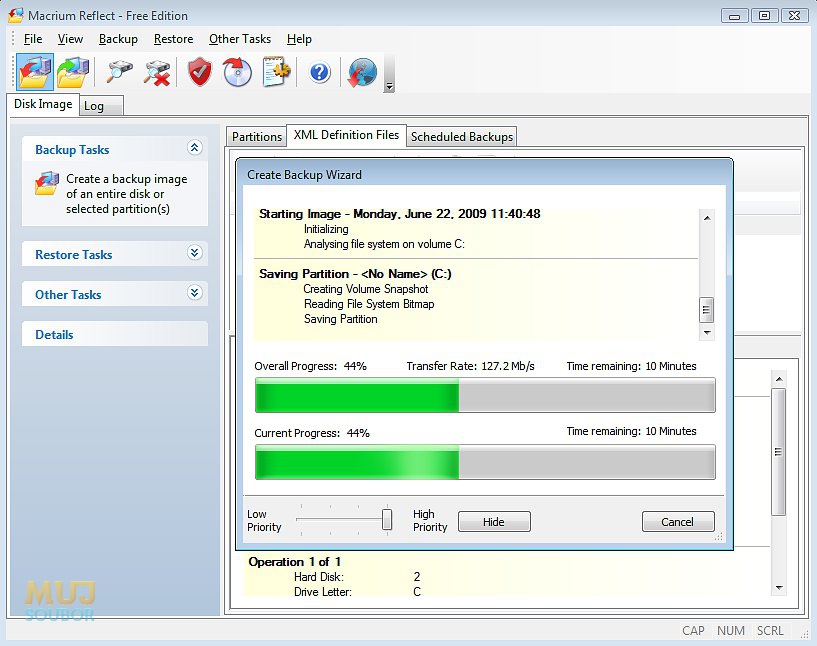817x646 pixels.
Task: Open help with the blue question icon
Action: [319, 72]
